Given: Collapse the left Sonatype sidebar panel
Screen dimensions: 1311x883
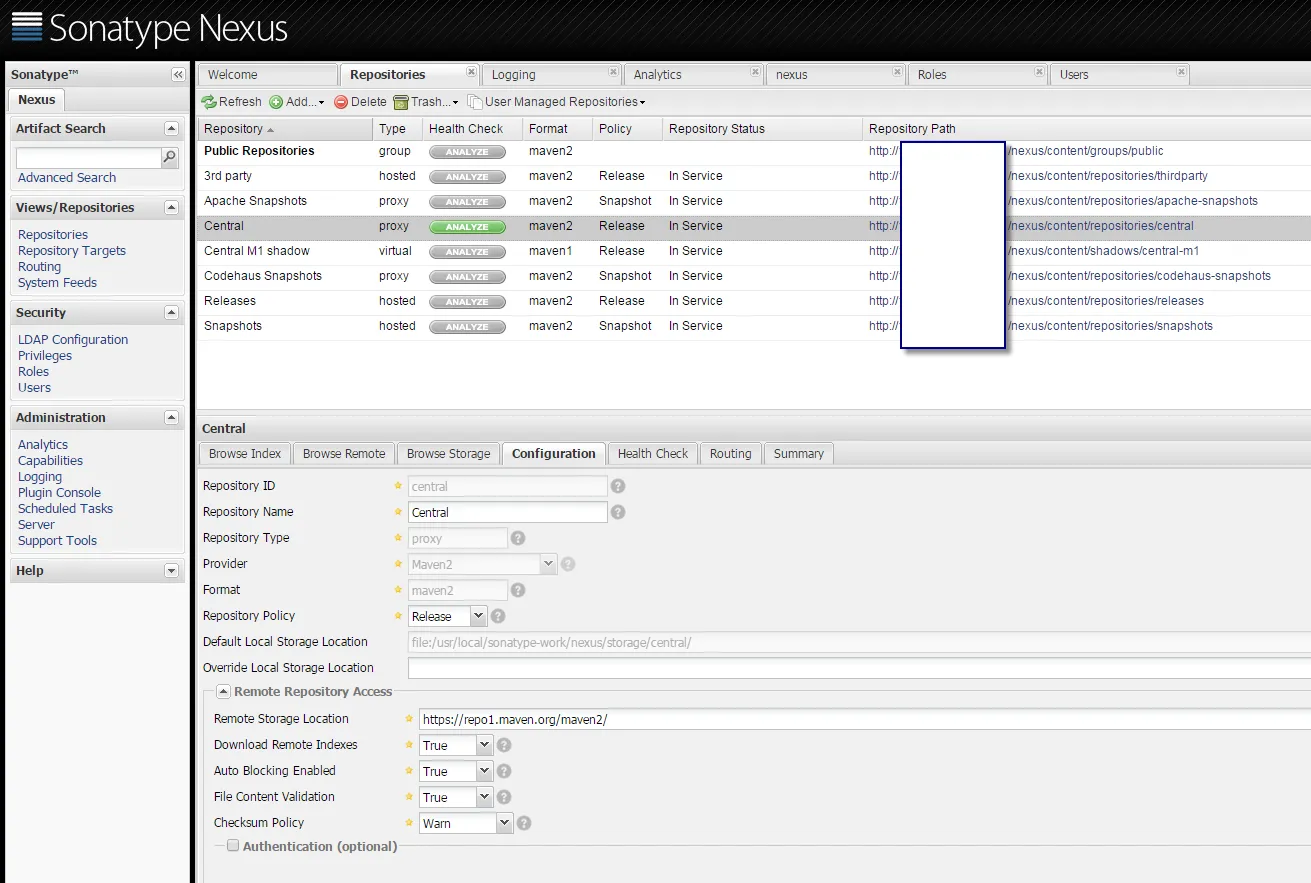Looking at the screenshot, I should pos(178,75).
